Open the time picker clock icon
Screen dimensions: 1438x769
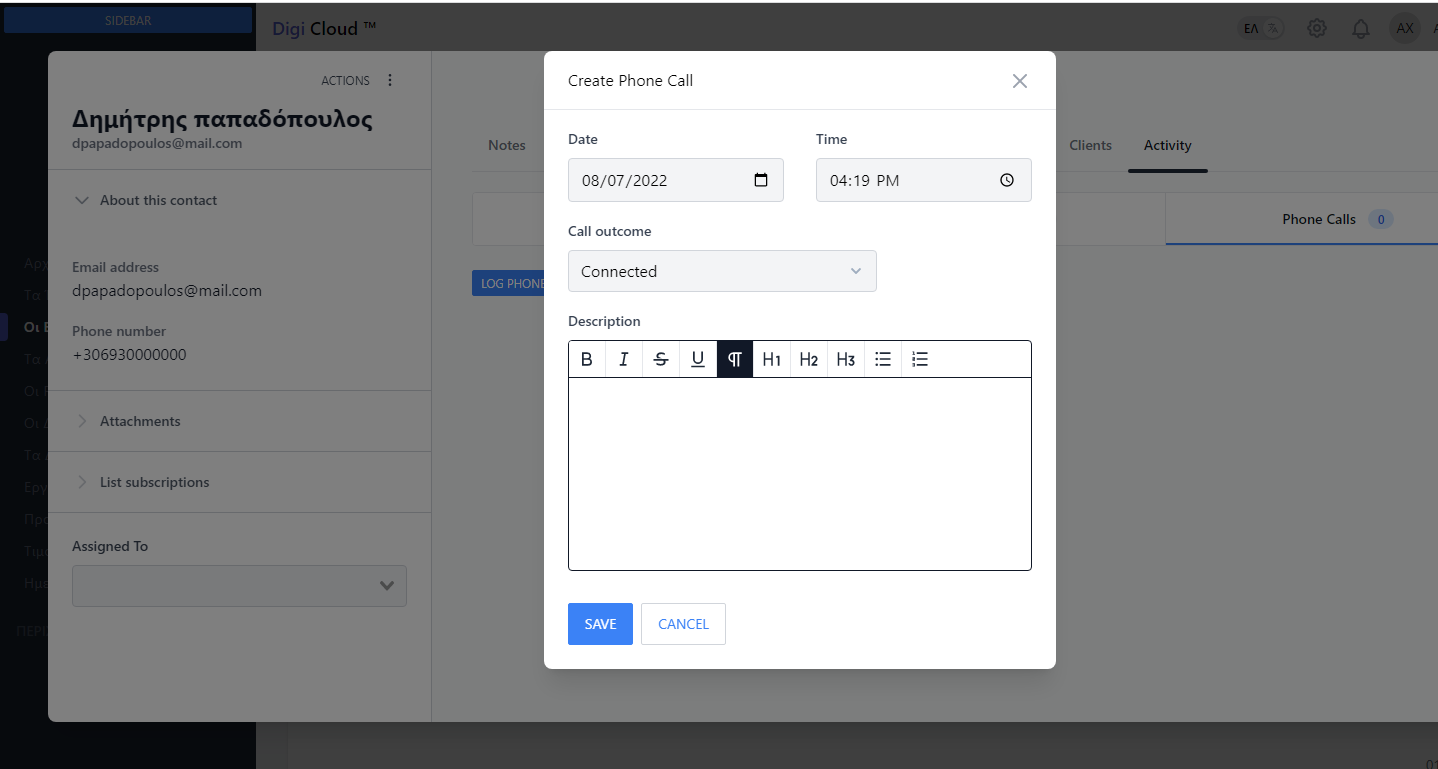1007,180
